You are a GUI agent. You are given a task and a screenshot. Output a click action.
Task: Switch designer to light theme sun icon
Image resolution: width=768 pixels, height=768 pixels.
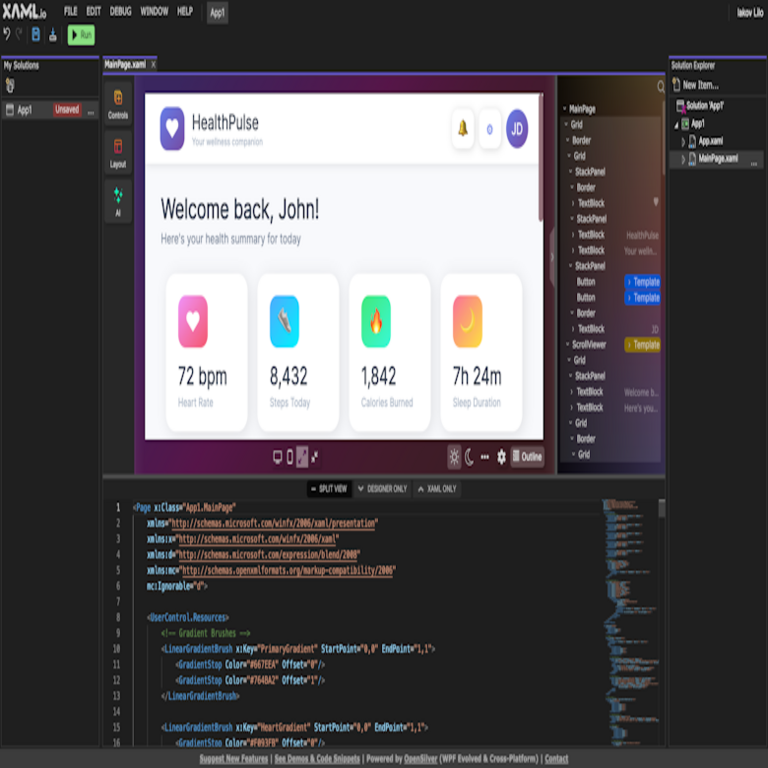point(454,457)
